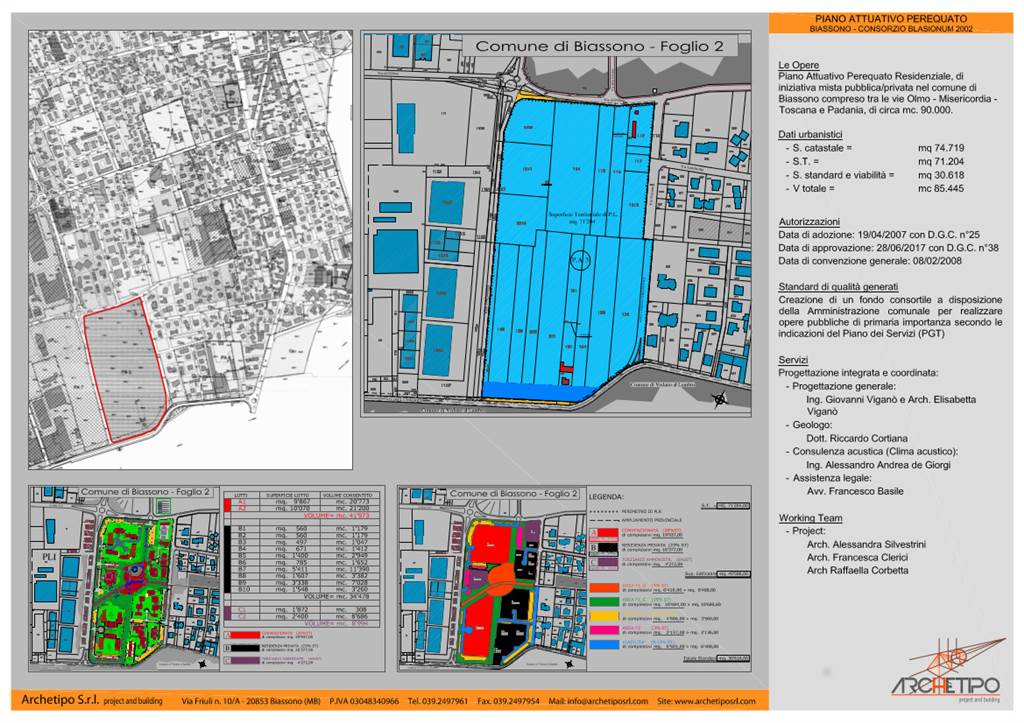
Task: Click the C2 row with mq. 2'400
Action: [305, 617]
